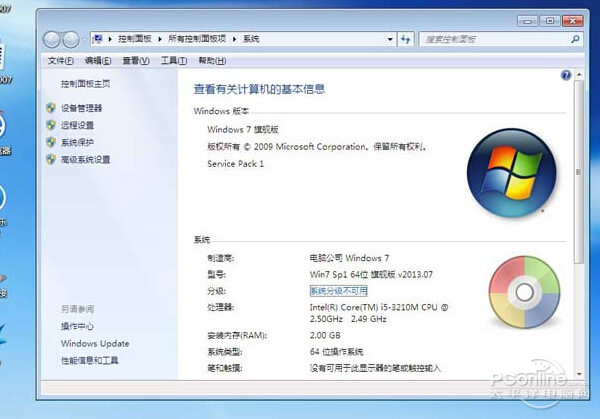Open 性能信息和工具 link

[x=90, y=360]
